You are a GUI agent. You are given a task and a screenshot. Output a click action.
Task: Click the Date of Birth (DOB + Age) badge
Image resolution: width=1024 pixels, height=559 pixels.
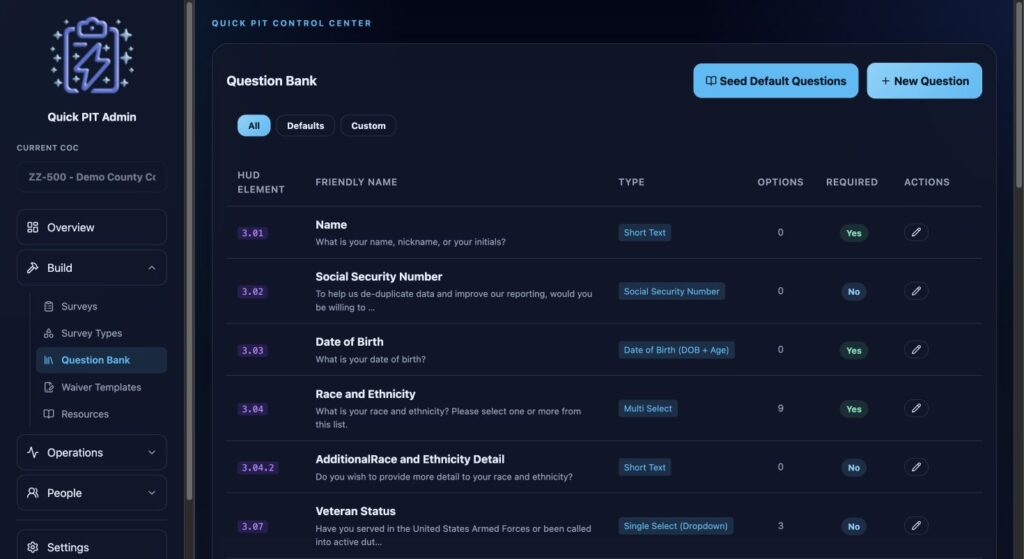[x=676, y=350]
